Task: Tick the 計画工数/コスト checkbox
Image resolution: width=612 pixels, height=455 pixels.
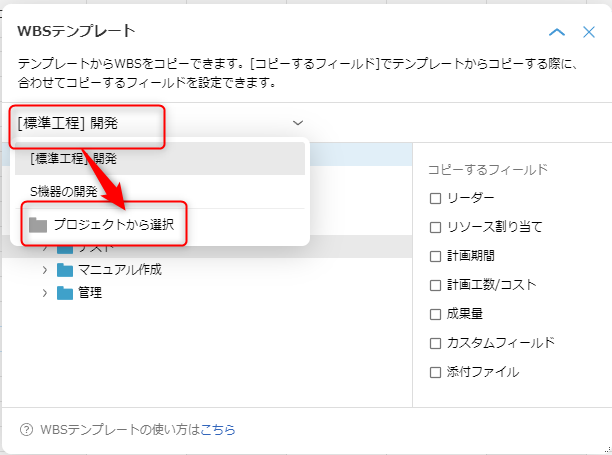Action: coord(435,285)
